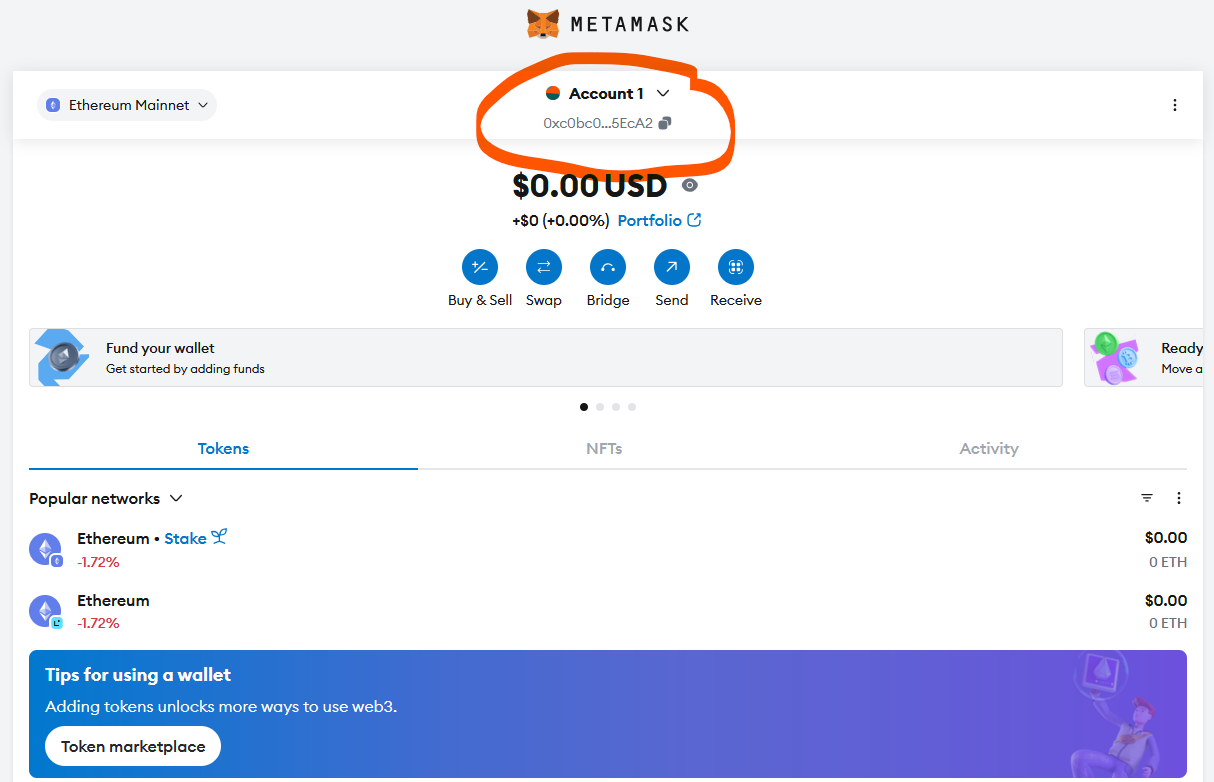Copy the wallet address 0xc0bc0...5EcA2
This screenshot has width=1214, height=782.
pyautogui.click(x=607, y=123)
